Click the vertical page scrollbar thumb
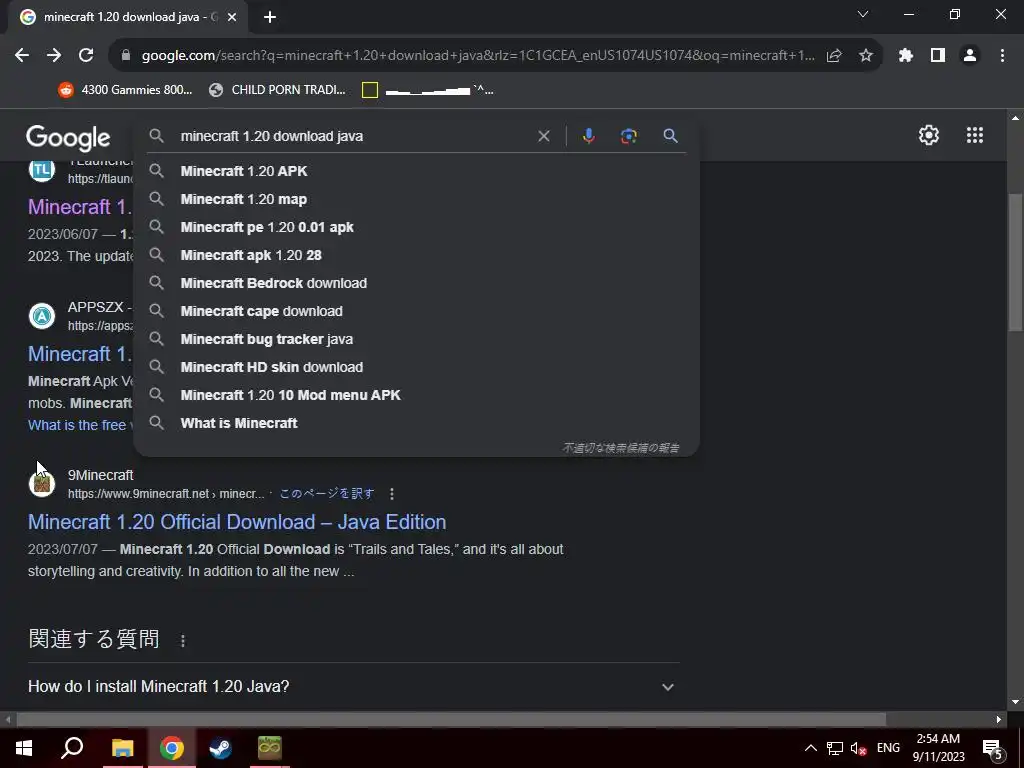Image resolution: width=1024 pixels, height=768 pixels. [1015, 264]
